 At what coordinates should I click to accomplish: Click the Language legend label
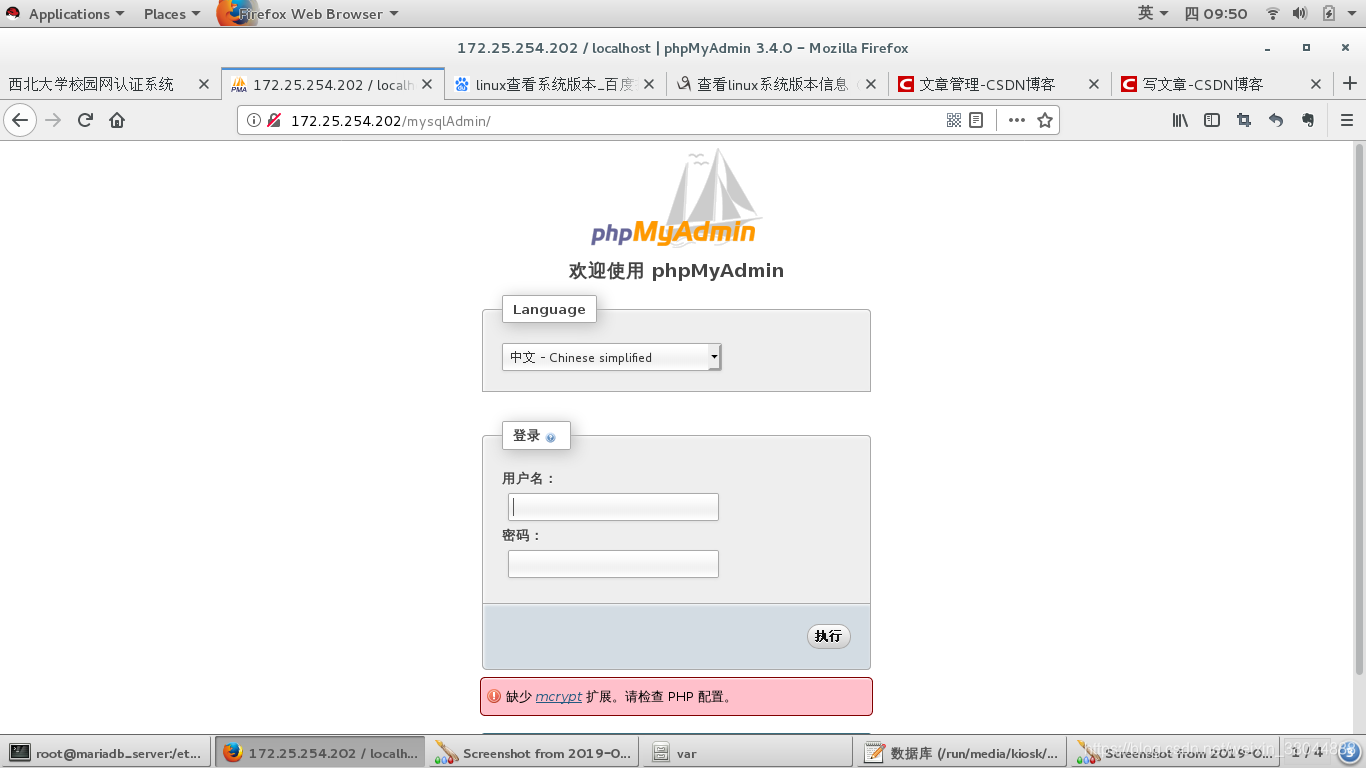click(x=549, y=309)
